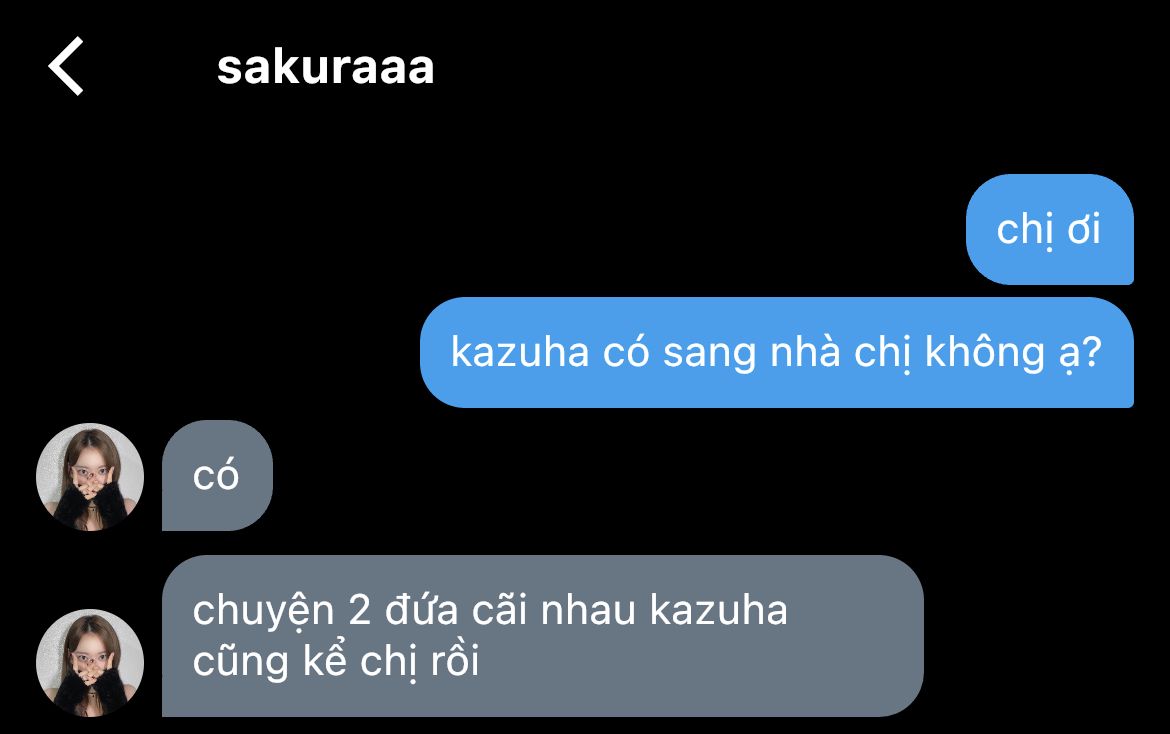Click the word 'ơi' in the top bubble
The image size is (1170, 734).
pyautogui.click(x=1083, y=230)
